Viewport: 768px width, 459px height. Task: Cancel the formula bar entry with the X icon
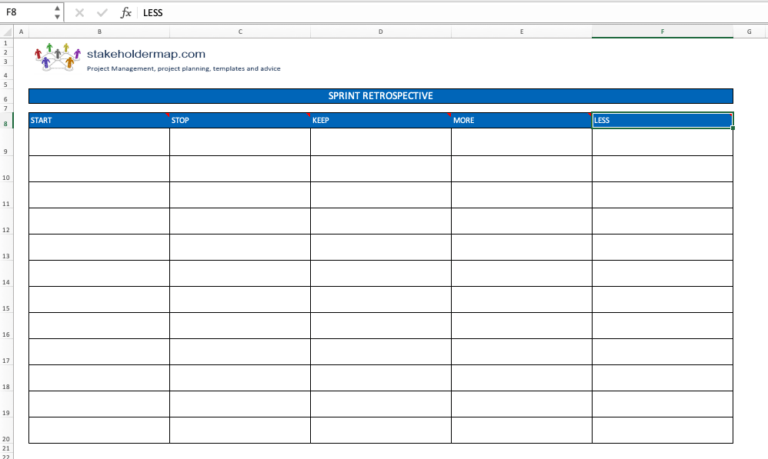tap(79, 13)
